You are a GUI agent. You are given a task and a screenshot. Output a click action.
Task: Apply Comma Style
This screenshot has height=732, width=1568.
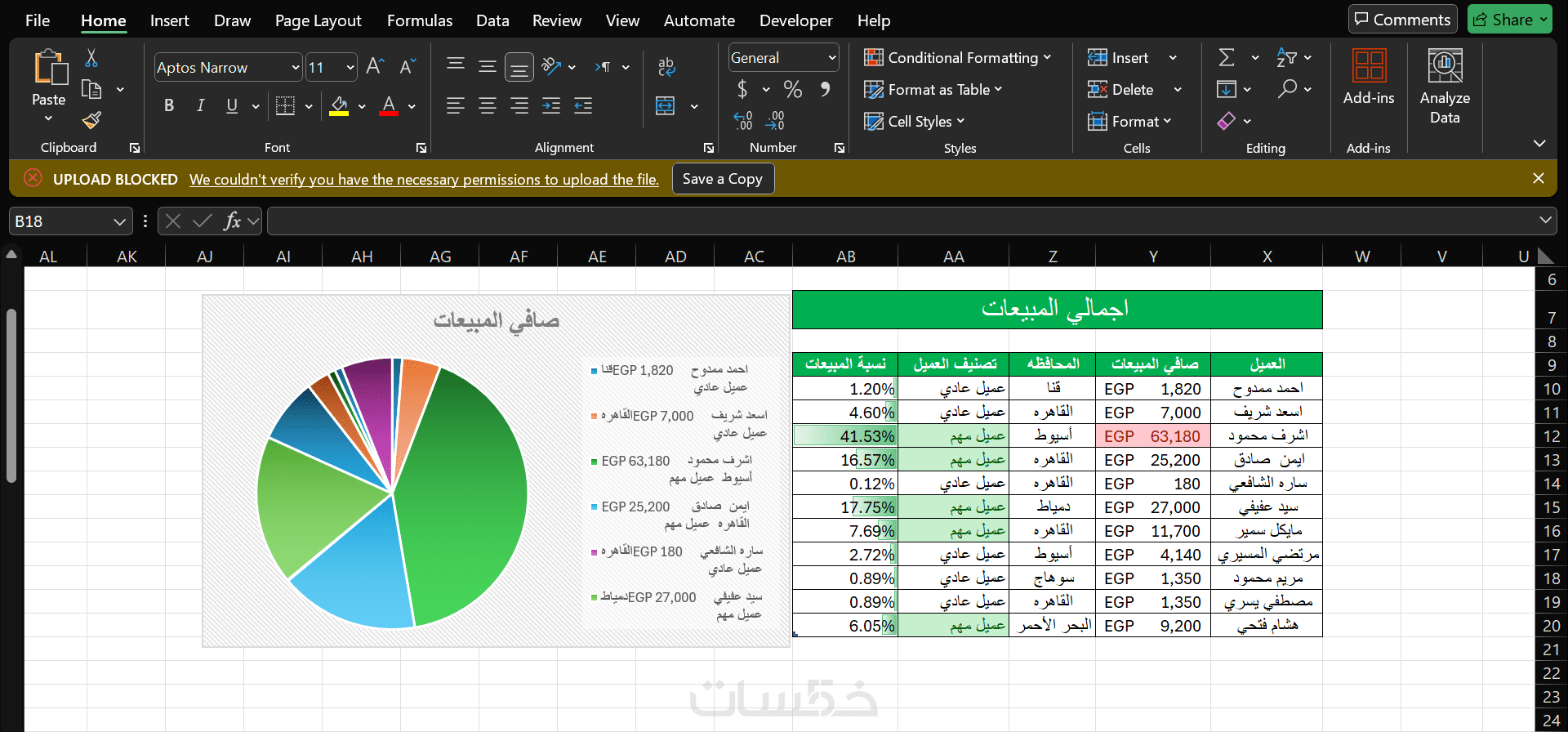(x=825, y=88)
